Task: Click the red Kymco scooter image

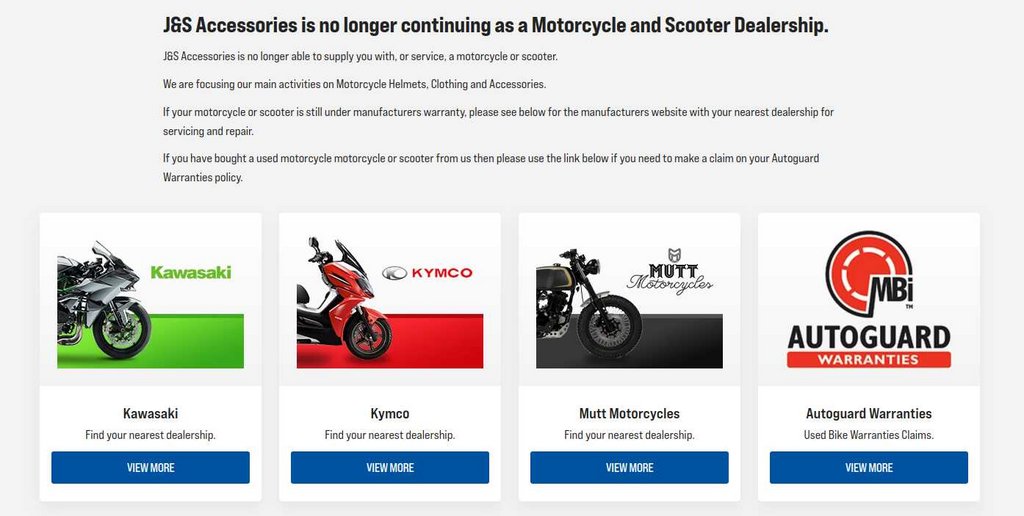Action: click(x=345, y=298)
